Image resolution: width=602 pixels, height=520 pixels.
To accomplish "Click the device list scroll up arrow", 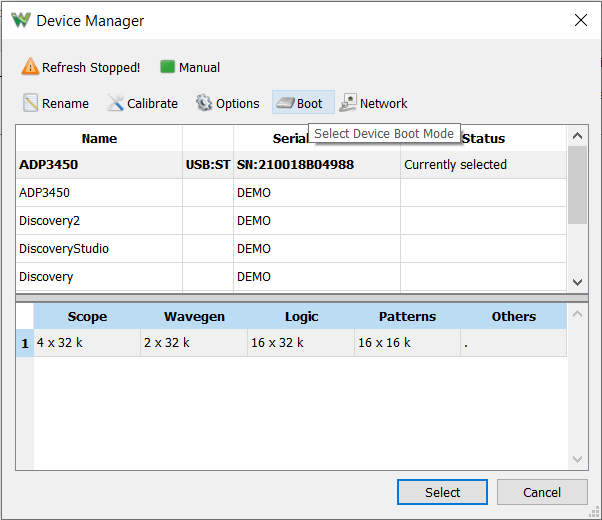I will 577,136.
